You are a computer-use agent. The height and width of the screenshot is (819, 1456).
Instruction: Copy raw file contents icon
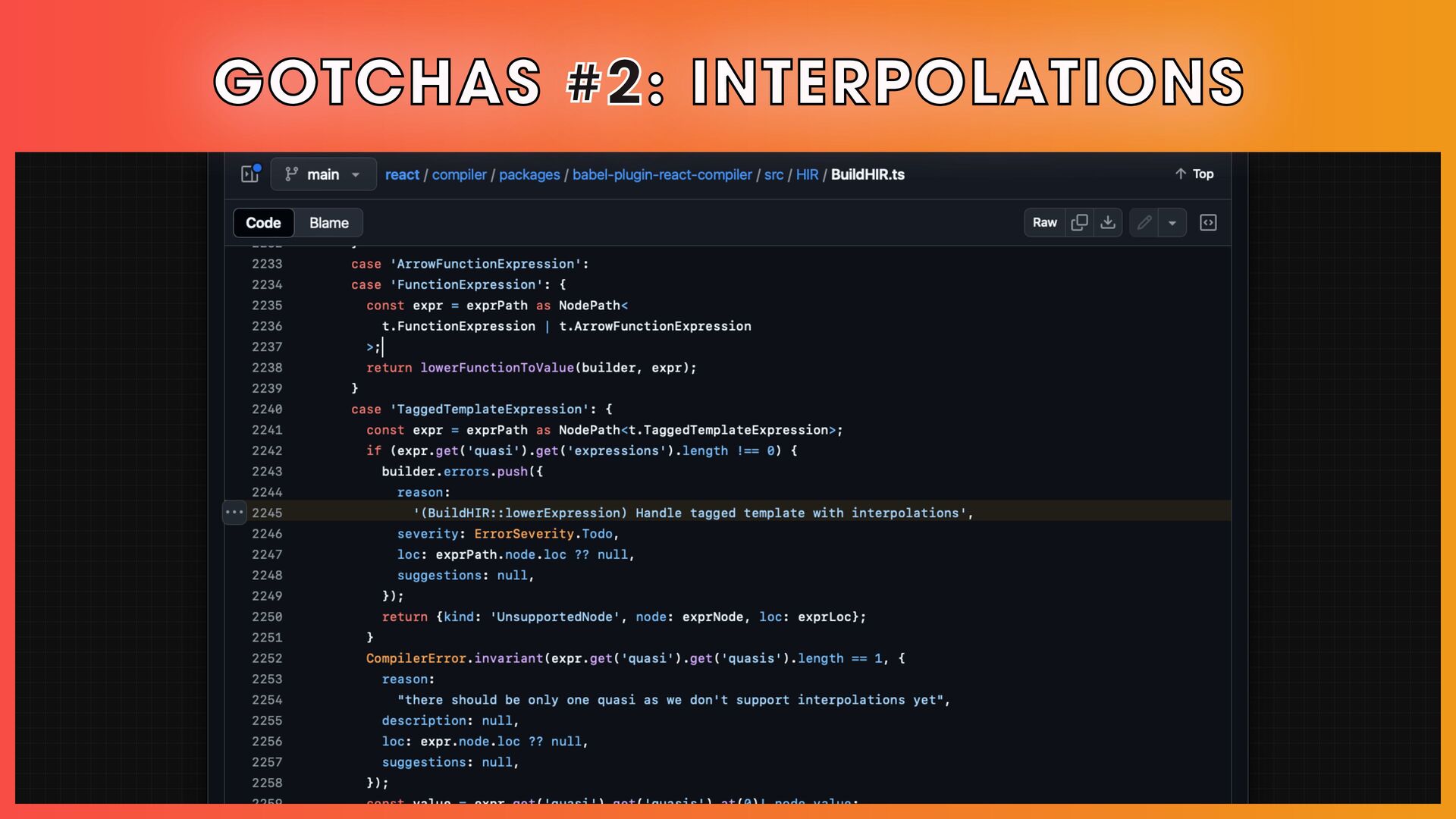coord(1079,222)
